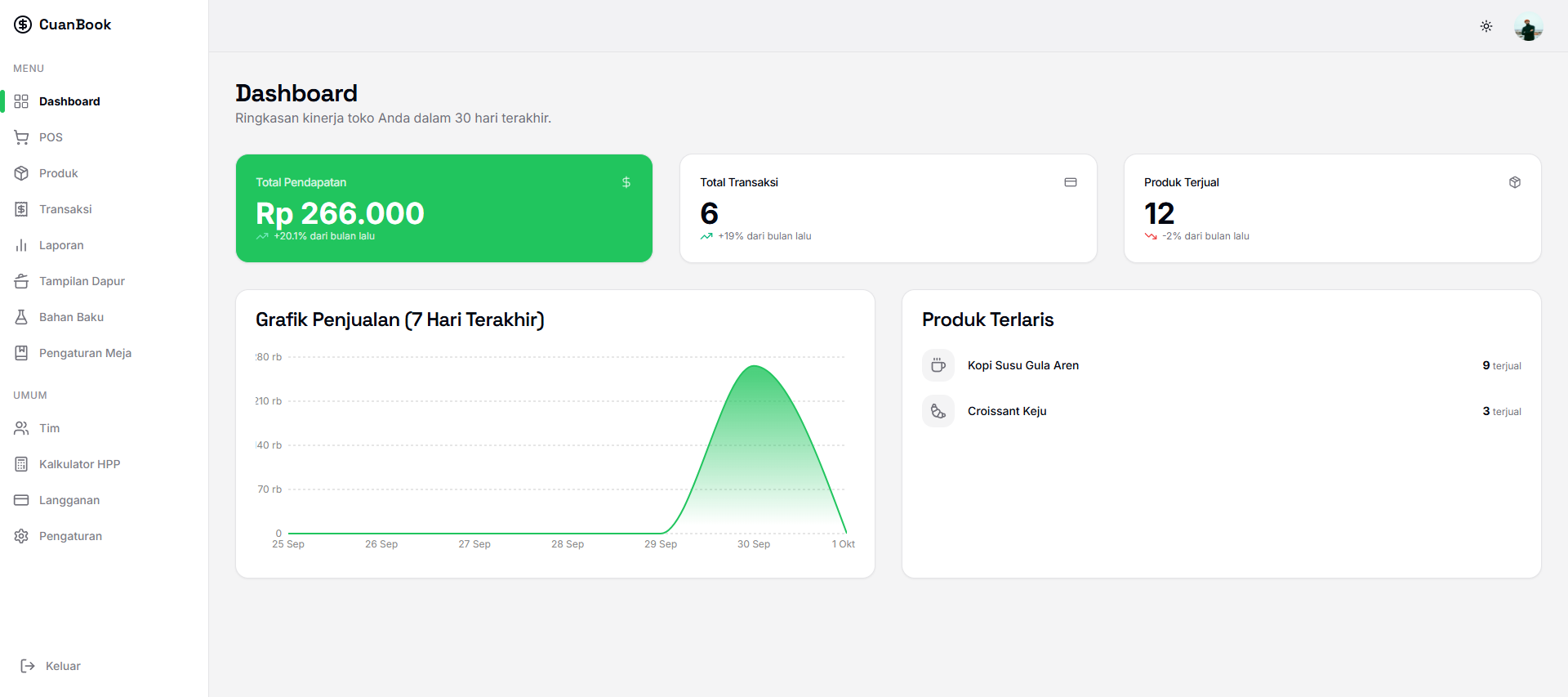
Task: Click the CuanBook logo icon
Action: coord(23,25)
